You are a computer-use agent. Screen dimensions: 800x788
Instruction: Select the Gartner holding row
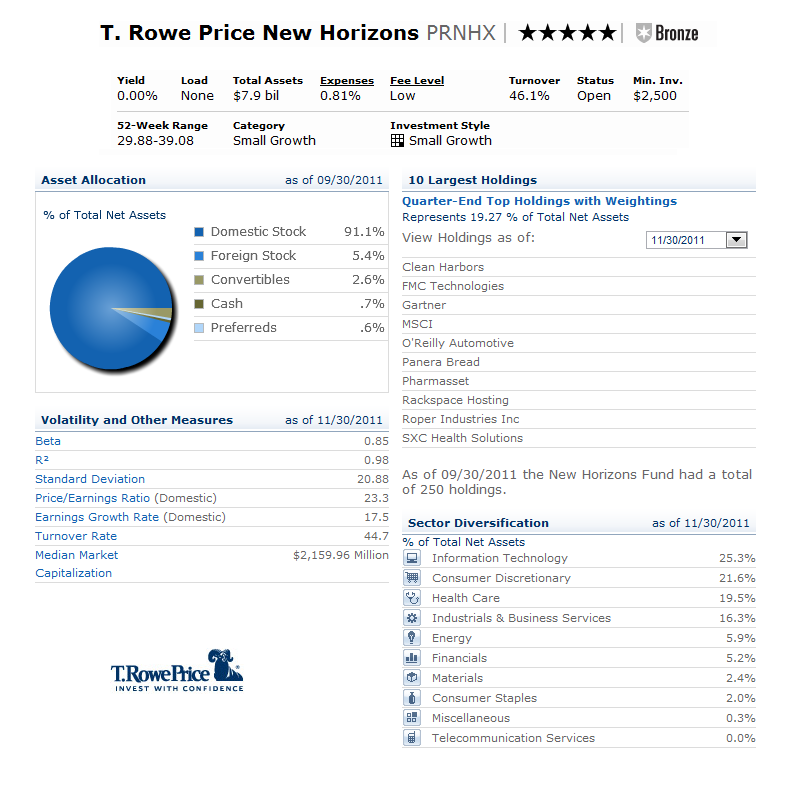pos(579,305)
